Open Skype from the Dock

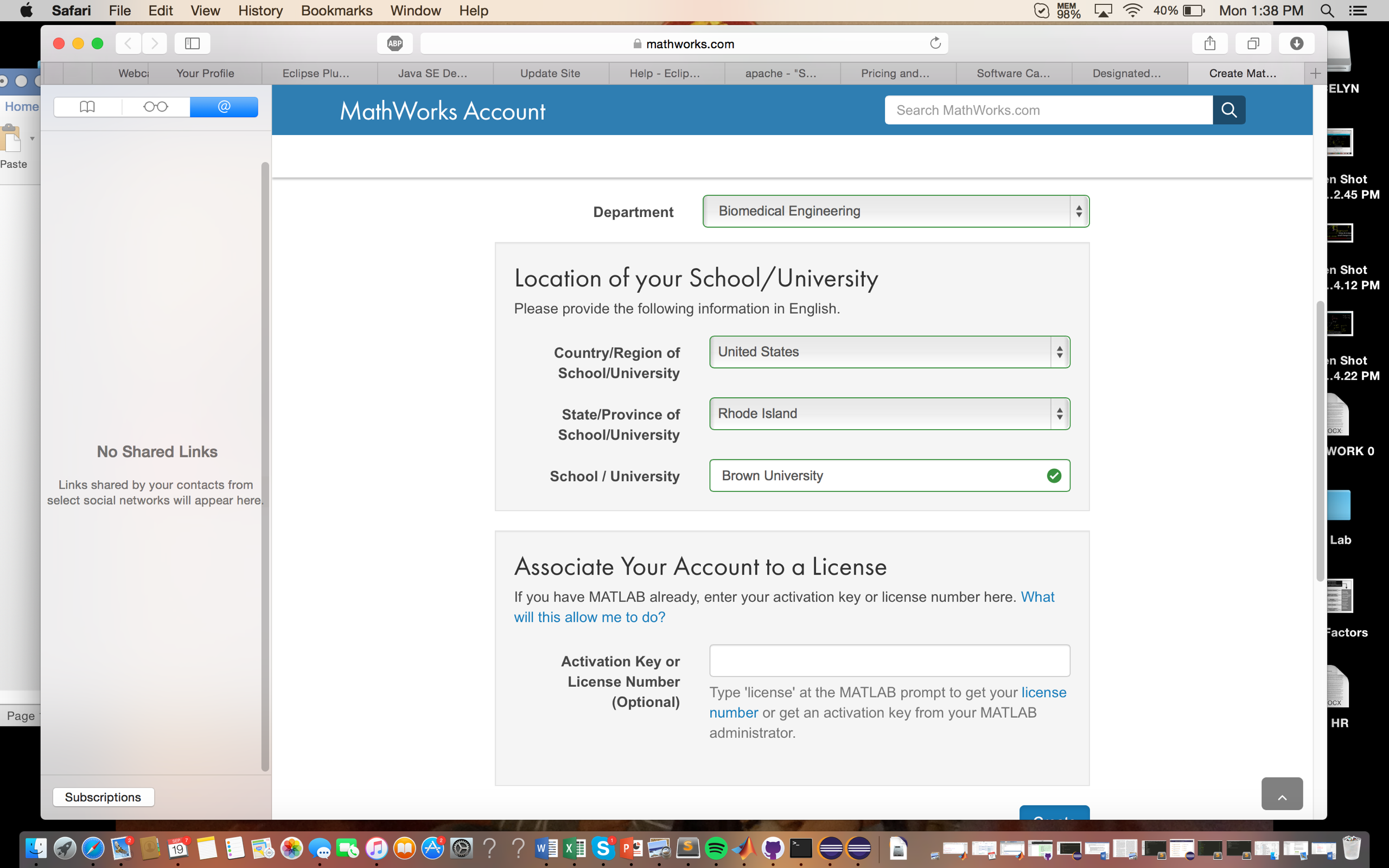tap(603, 848)
